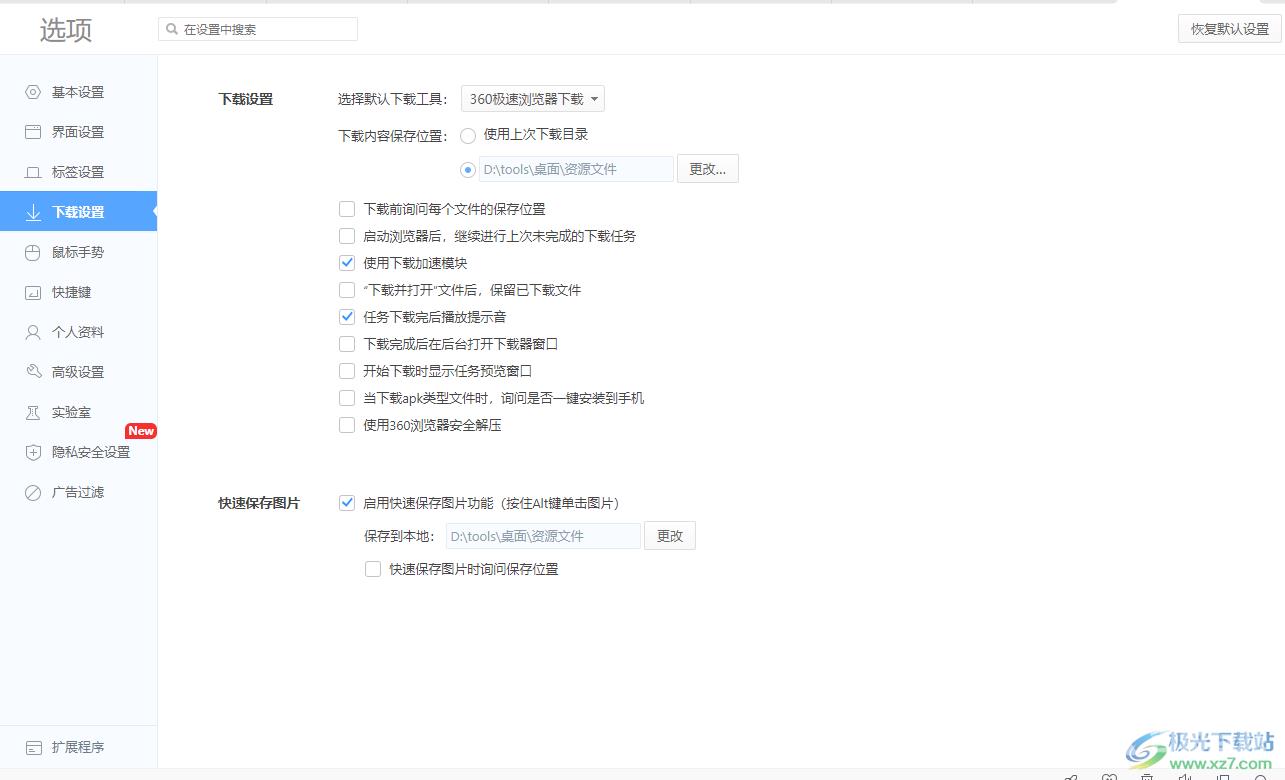Click the 下载设置 section heading in content
This screenshot has height=780, width=1285.
tap(246, 99)
